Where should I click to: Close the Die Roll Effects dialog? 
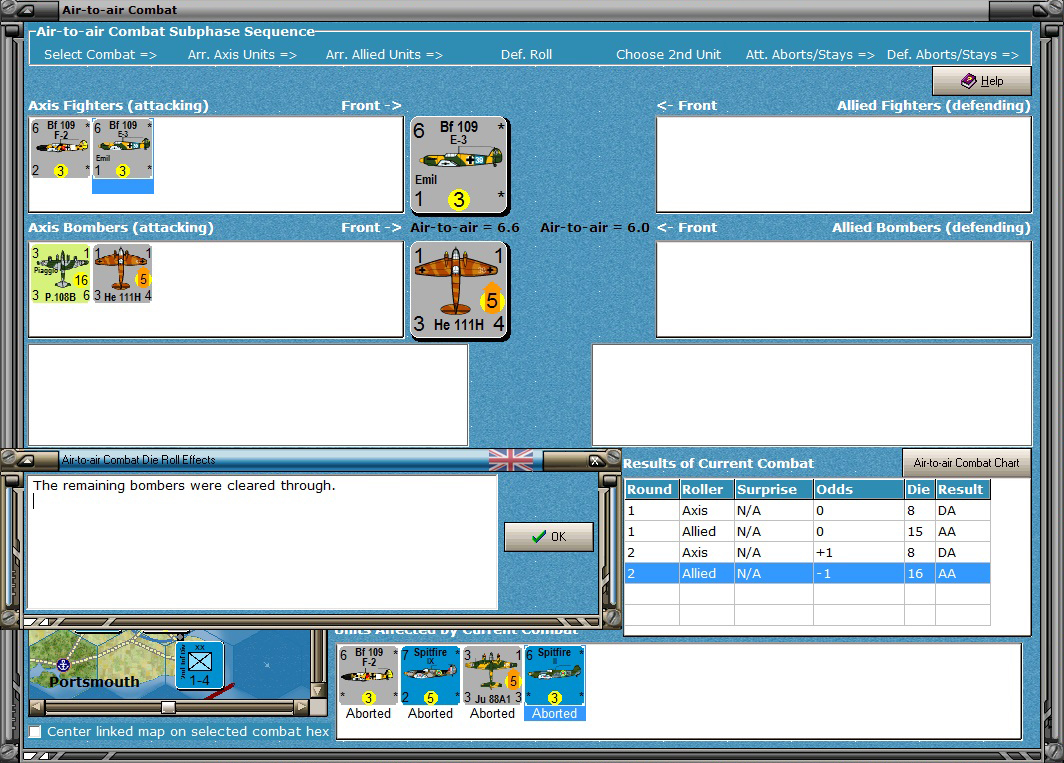click(595, 461)
